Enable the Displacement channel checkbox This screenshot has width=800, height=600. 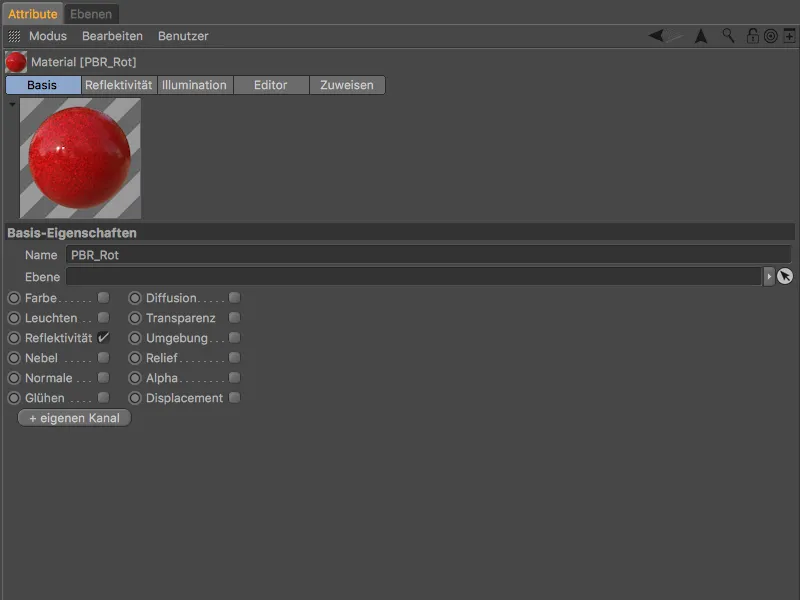tap(234, 397)
